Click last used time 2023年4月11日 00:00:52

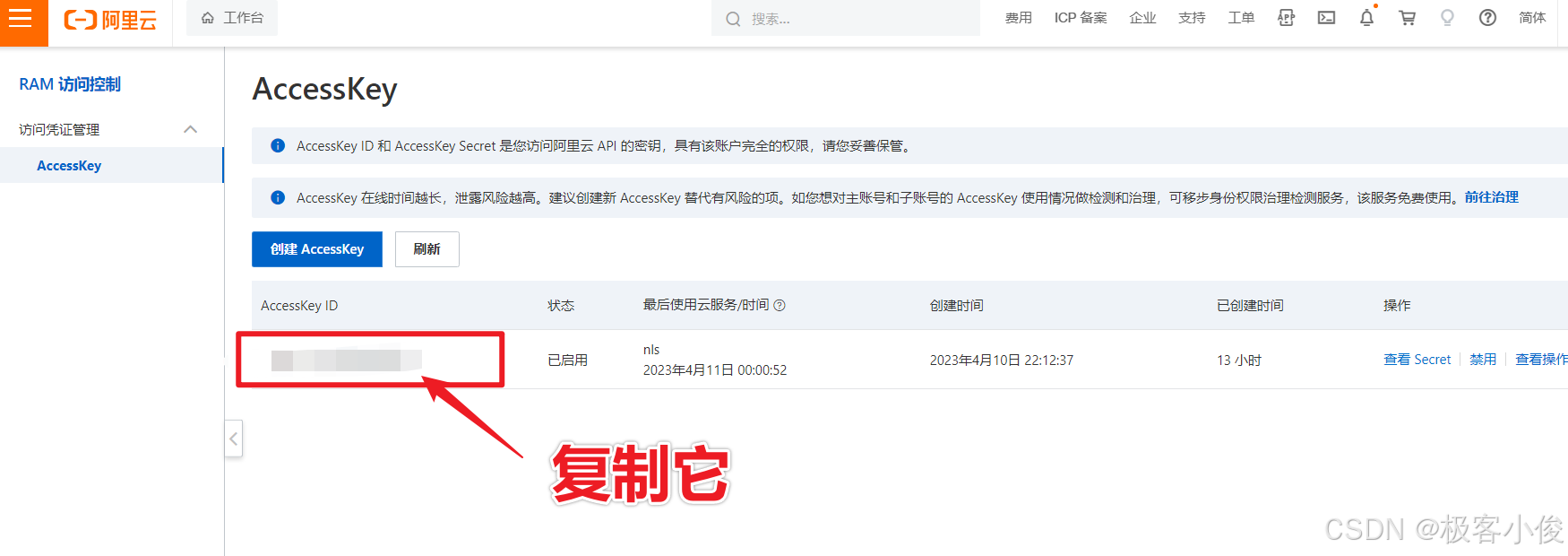(x=715, y=370)
